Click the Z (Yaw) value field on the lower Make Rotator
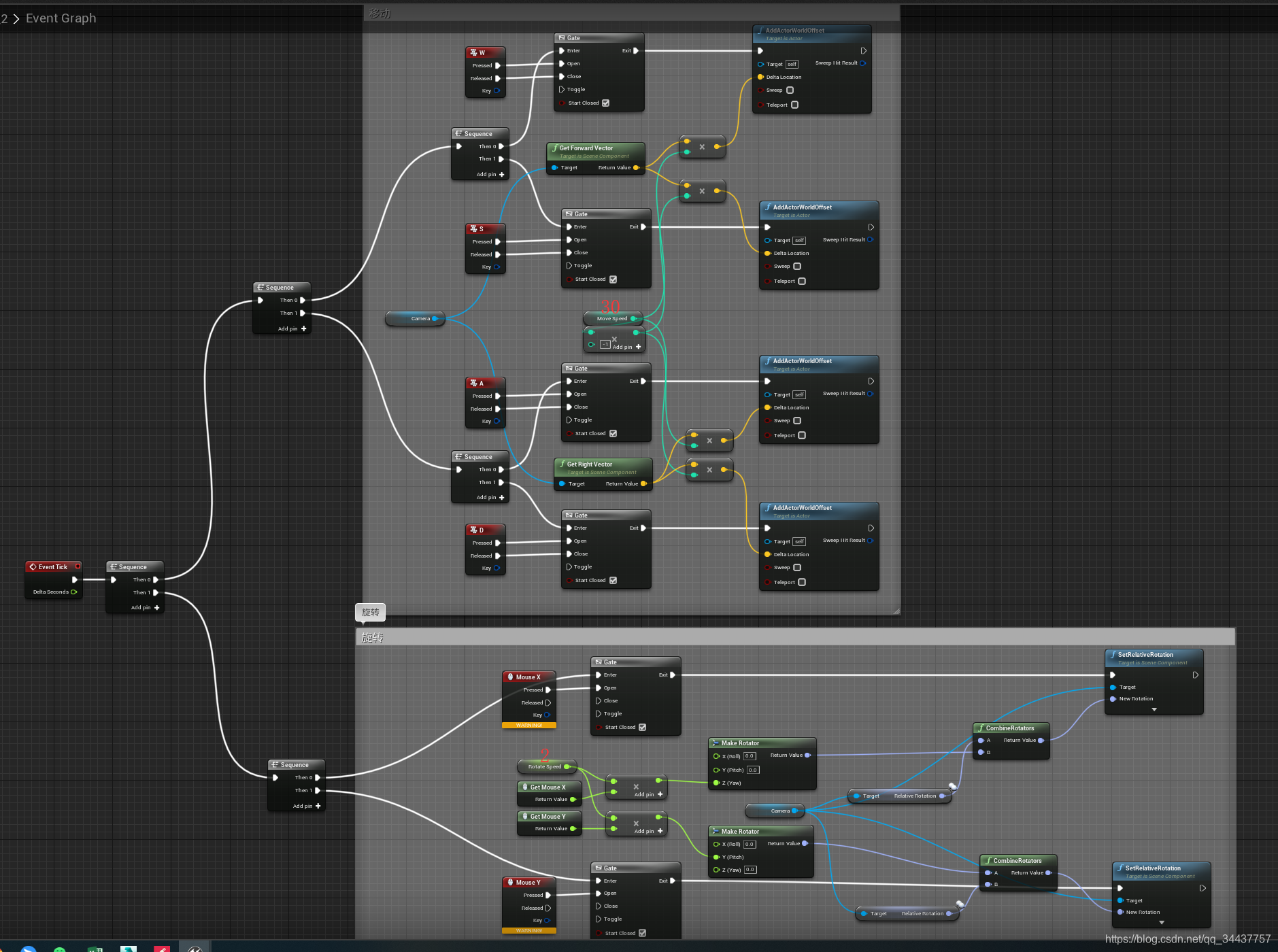This screenshot has width=1278, height=952. pos(750,870)
